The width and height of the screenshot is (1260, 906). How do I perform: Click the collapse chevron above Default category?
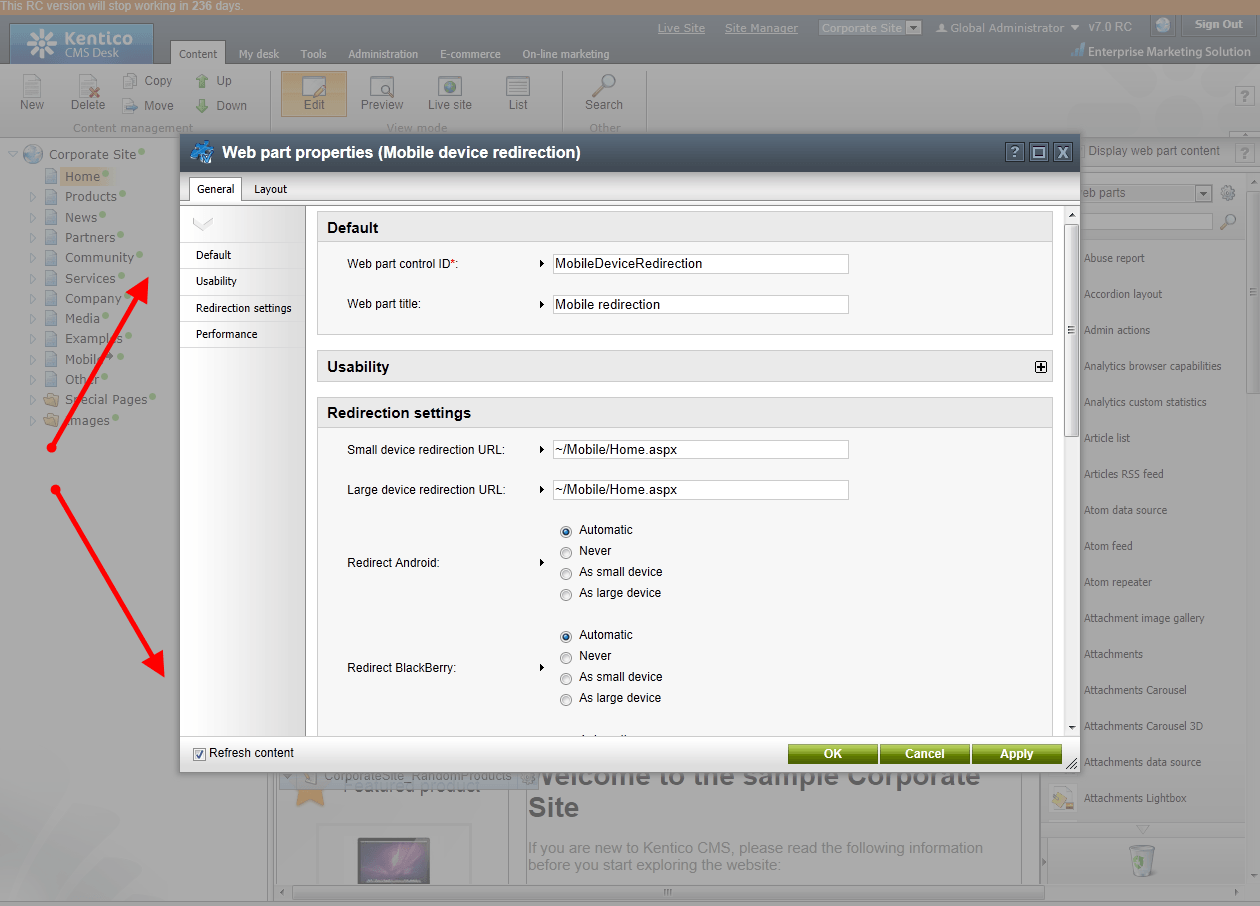click(x=203, y=223)
